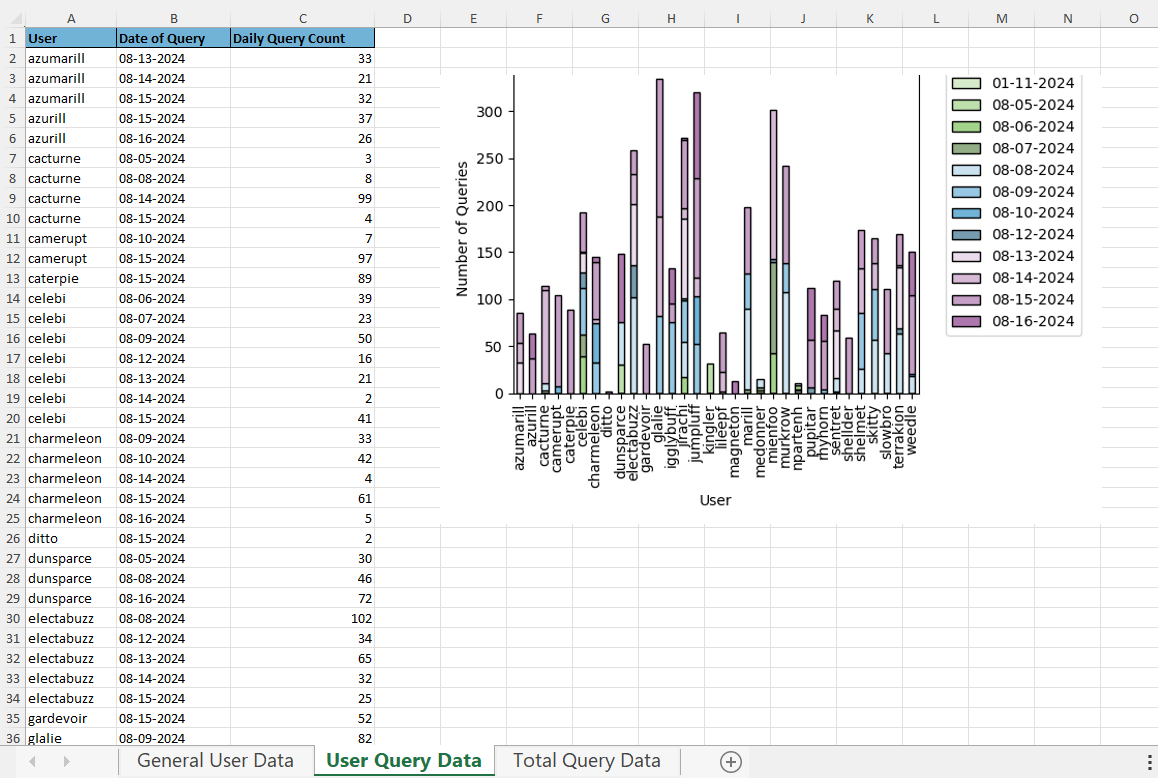
Task: Click query count 97 for camerupt
Action: 303,259
